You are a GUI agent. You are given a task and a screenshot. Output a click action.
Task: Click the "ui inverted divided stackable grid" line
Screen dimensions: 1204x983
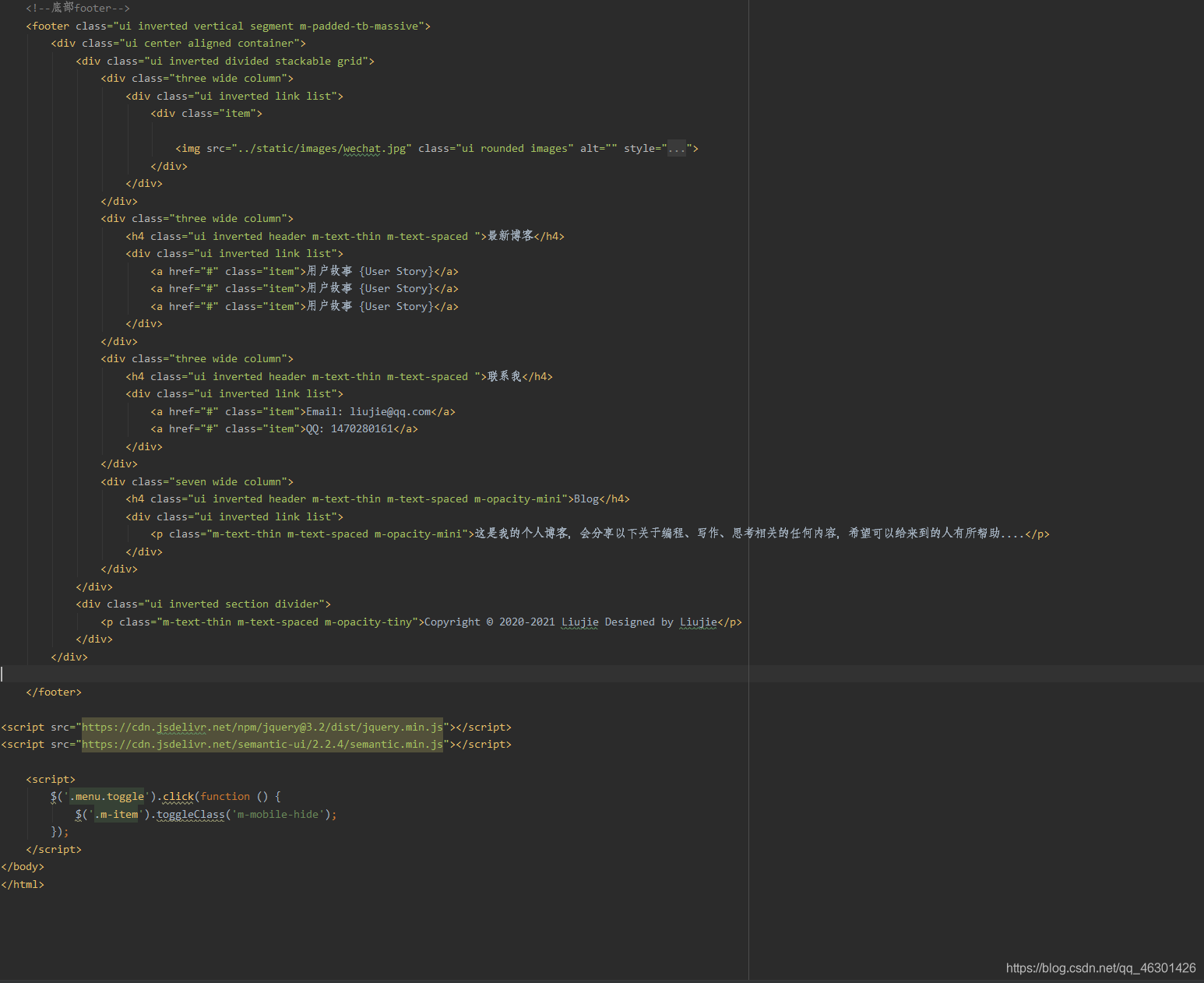225,61
